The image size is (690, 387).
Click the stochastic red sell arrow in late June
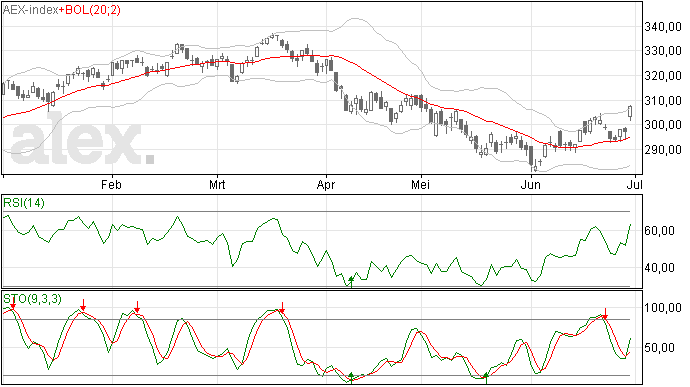[x=605, y=313]
